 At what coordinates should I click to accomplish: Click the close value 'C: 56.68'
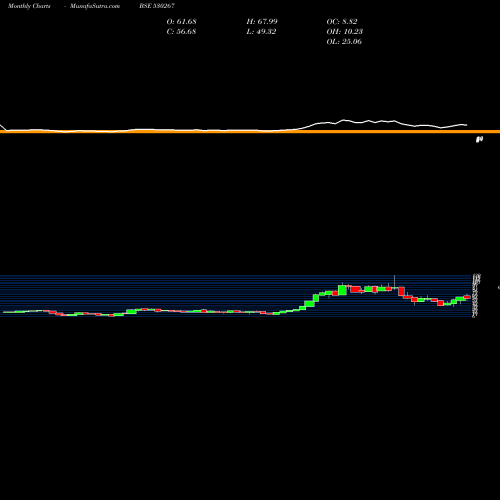(181, 31)
